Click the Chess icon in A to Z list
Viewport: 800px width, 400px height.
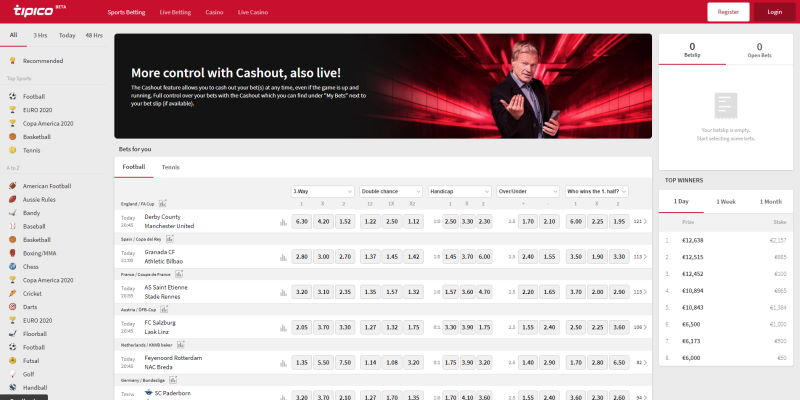click(x=13, y=266)
